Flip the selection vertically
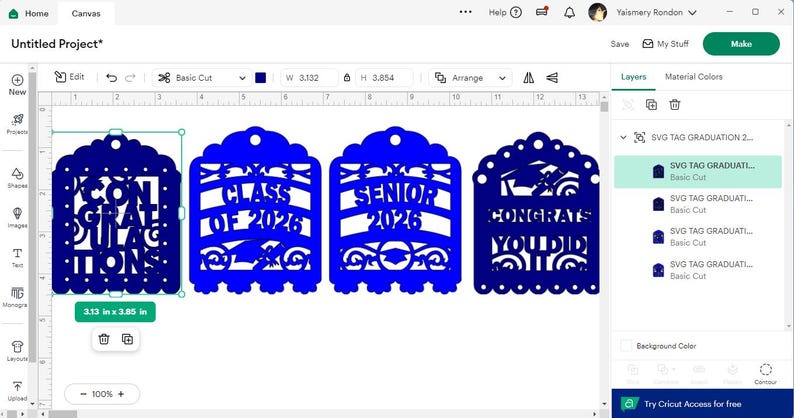This screenshot has height=418, width=794. click(x=552, y=78)
